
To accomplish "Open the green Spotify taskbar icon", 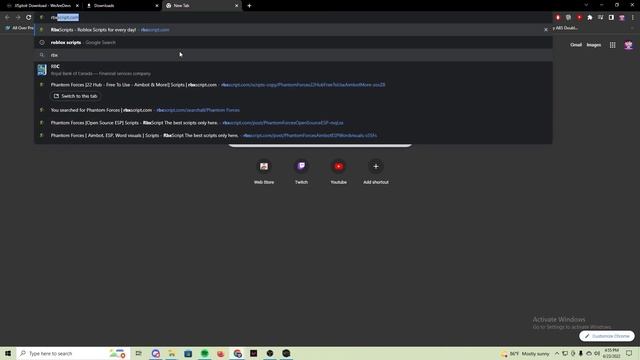I will 204,353.
